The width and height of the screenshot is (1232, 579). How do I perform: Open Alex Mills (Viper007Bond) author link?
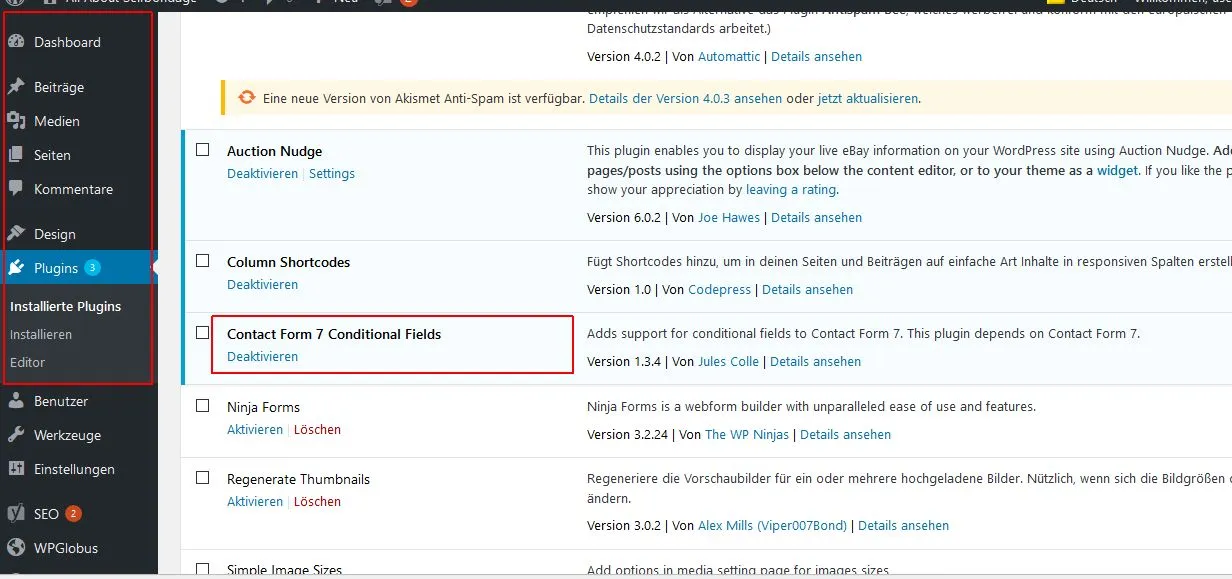772,525
